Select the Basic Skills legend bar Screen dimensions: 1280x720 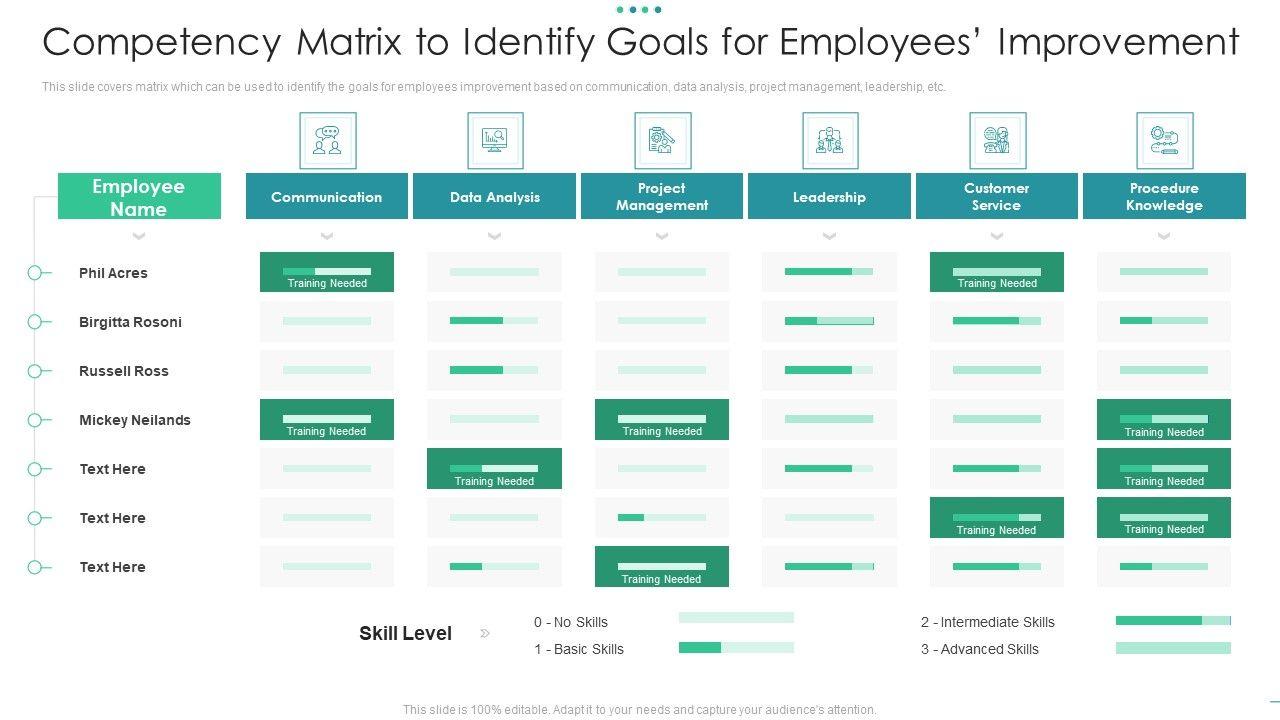point(736,648)
